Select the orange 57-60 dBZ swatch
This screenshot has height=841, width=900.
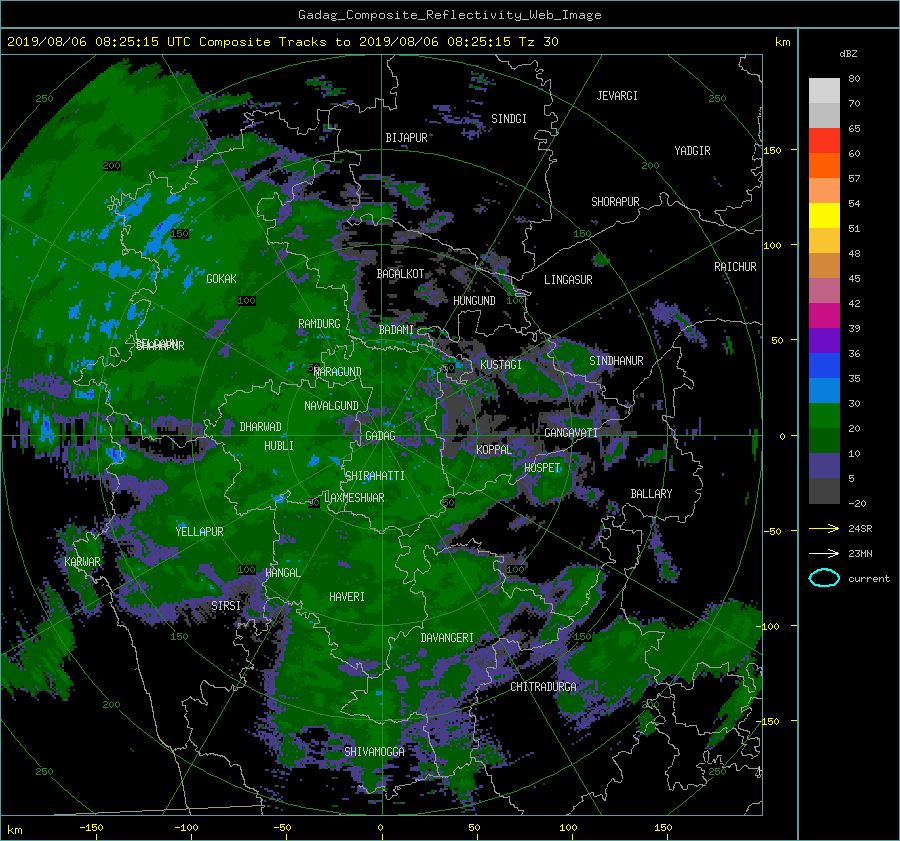point(824,166)
